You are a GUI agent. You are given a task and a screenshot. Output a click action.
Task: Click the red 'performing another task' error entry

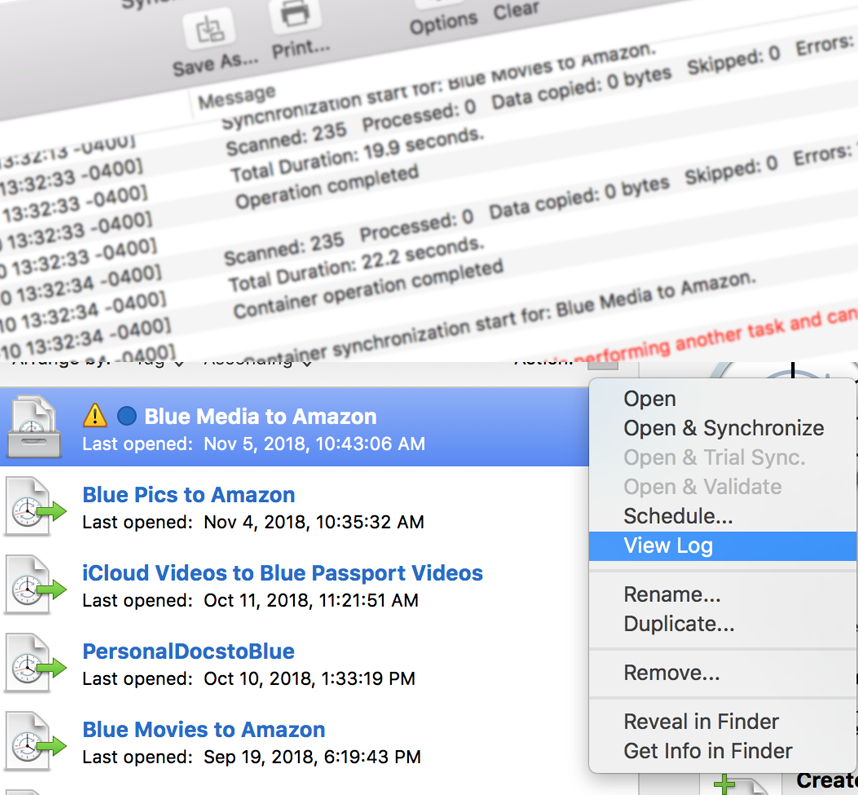pos(717,335)
